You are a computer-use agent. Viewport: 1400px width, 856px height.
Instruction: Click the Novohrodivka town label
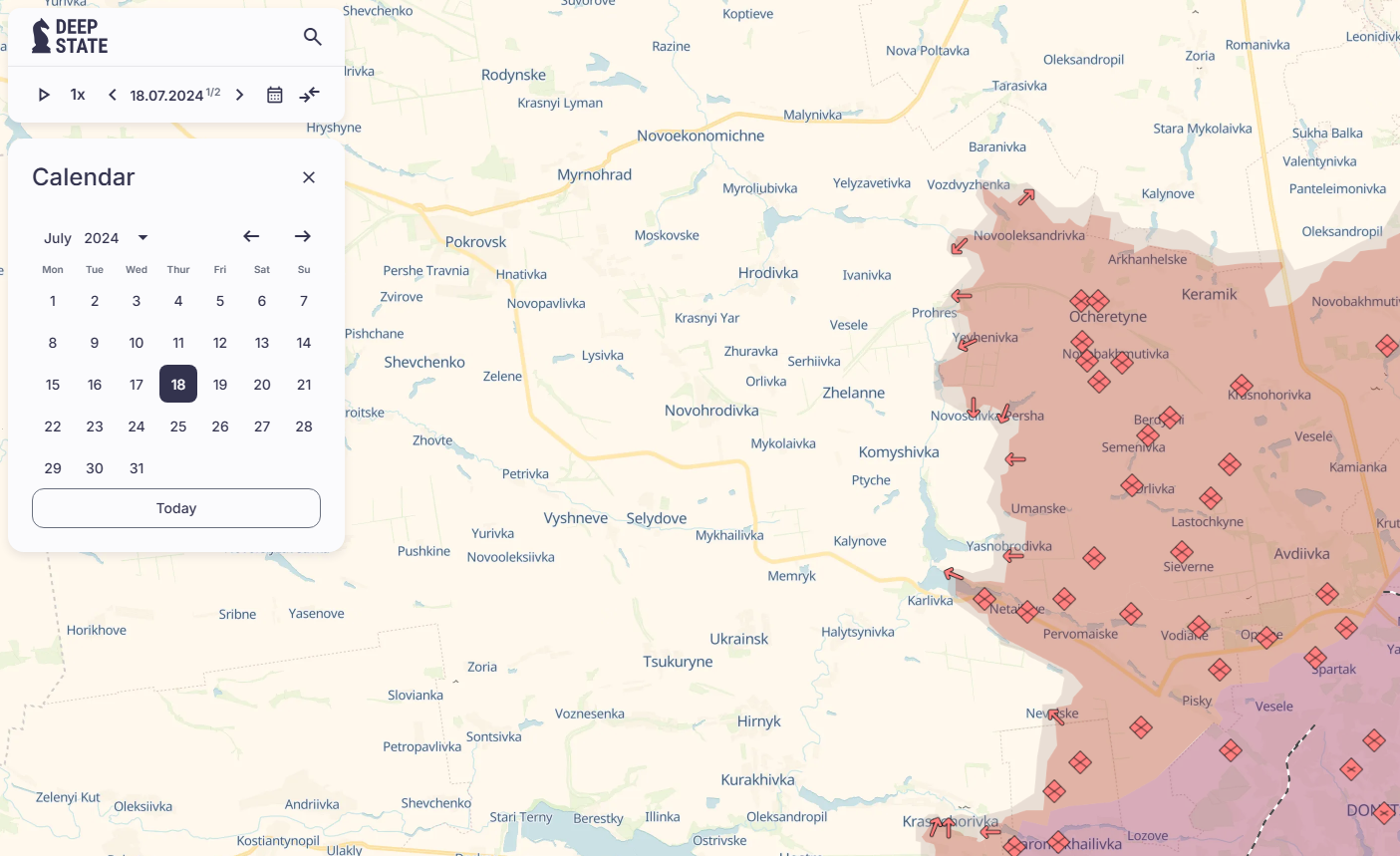click(x=711, y=411)
